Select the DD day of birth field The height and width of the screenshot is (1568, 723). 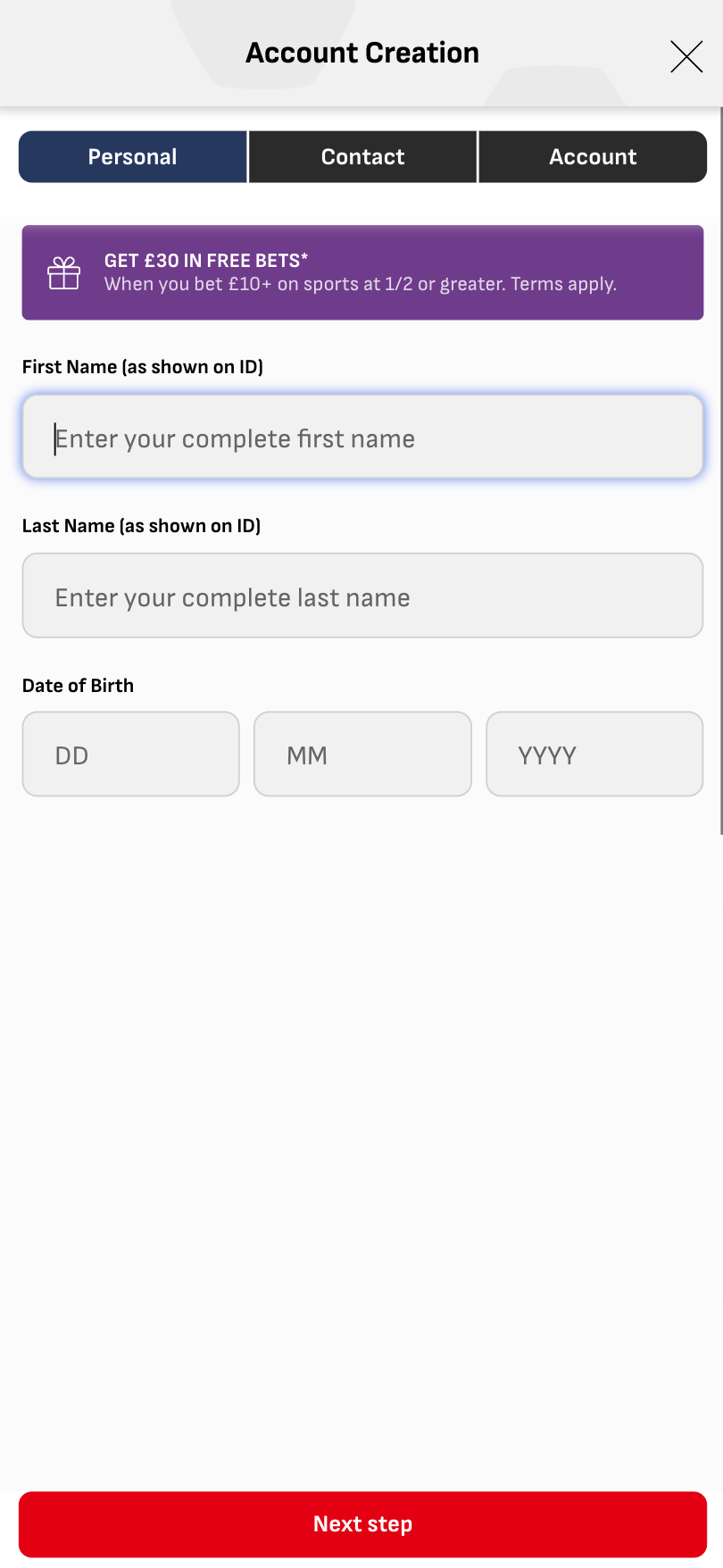point(131,755)
